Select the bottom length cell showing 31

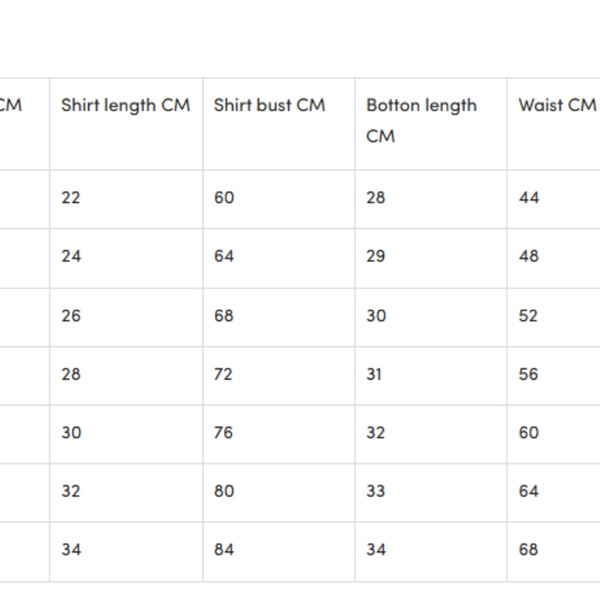pos(375,374)
